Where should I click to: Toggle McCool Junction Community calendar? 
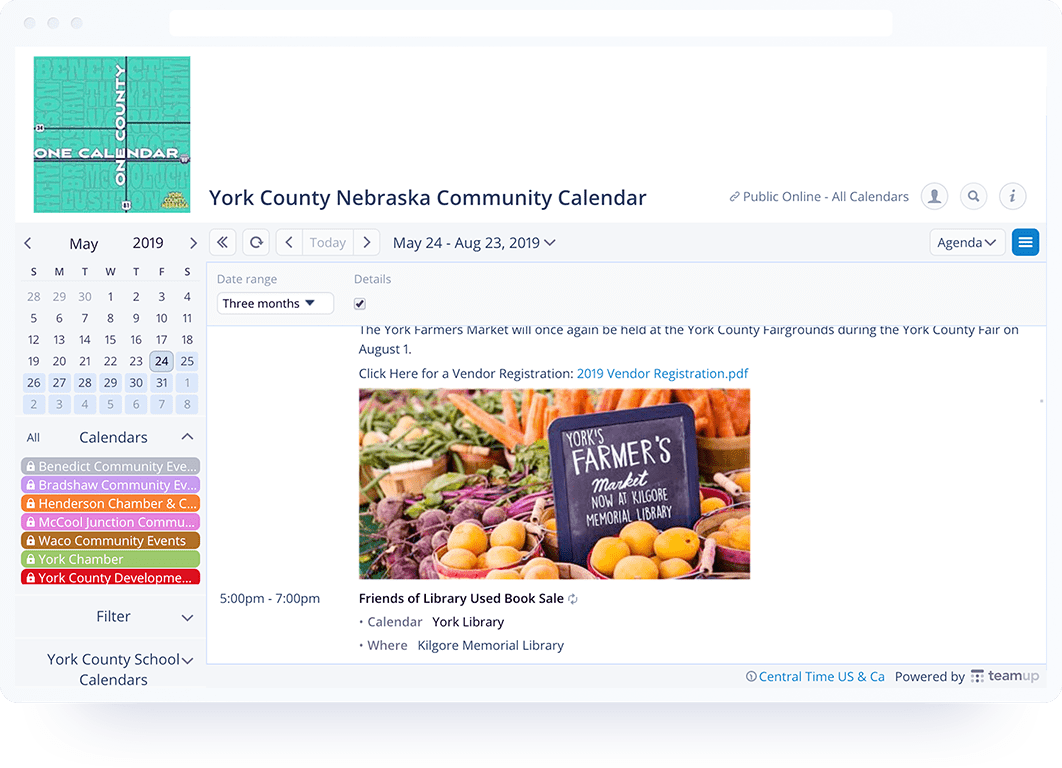click(x=110, y=522)
